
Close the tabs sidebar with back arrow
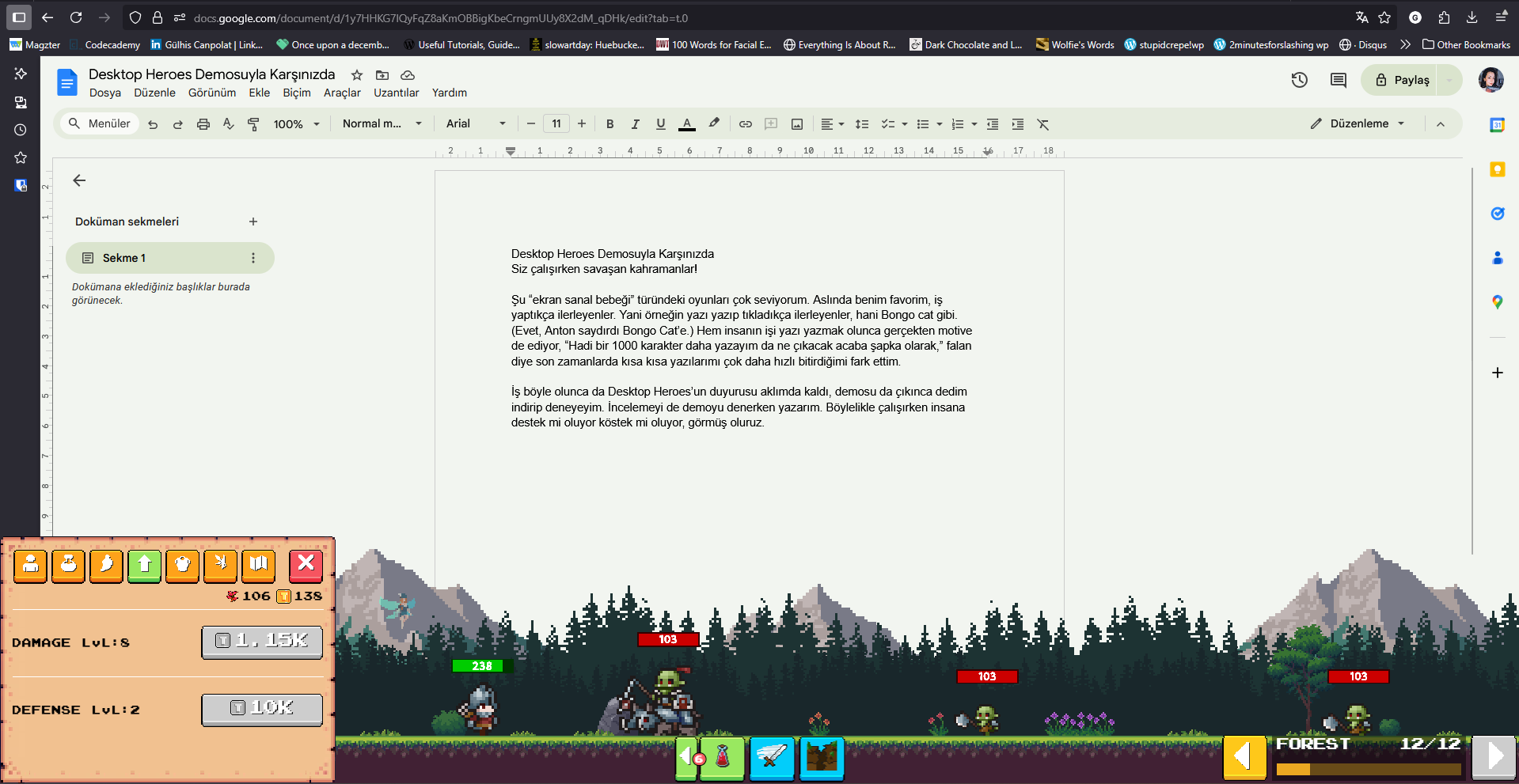(x=79, y=181)
